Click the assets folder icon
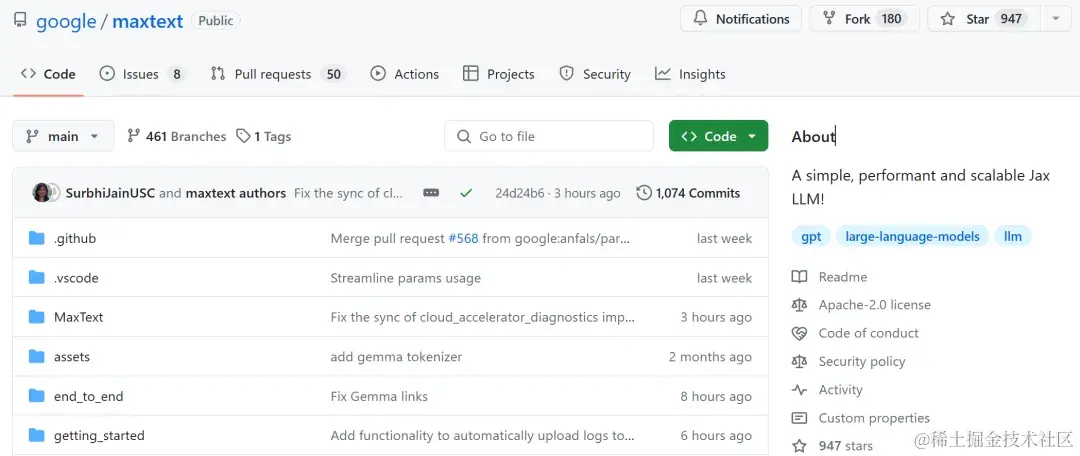 pos(37,356)
